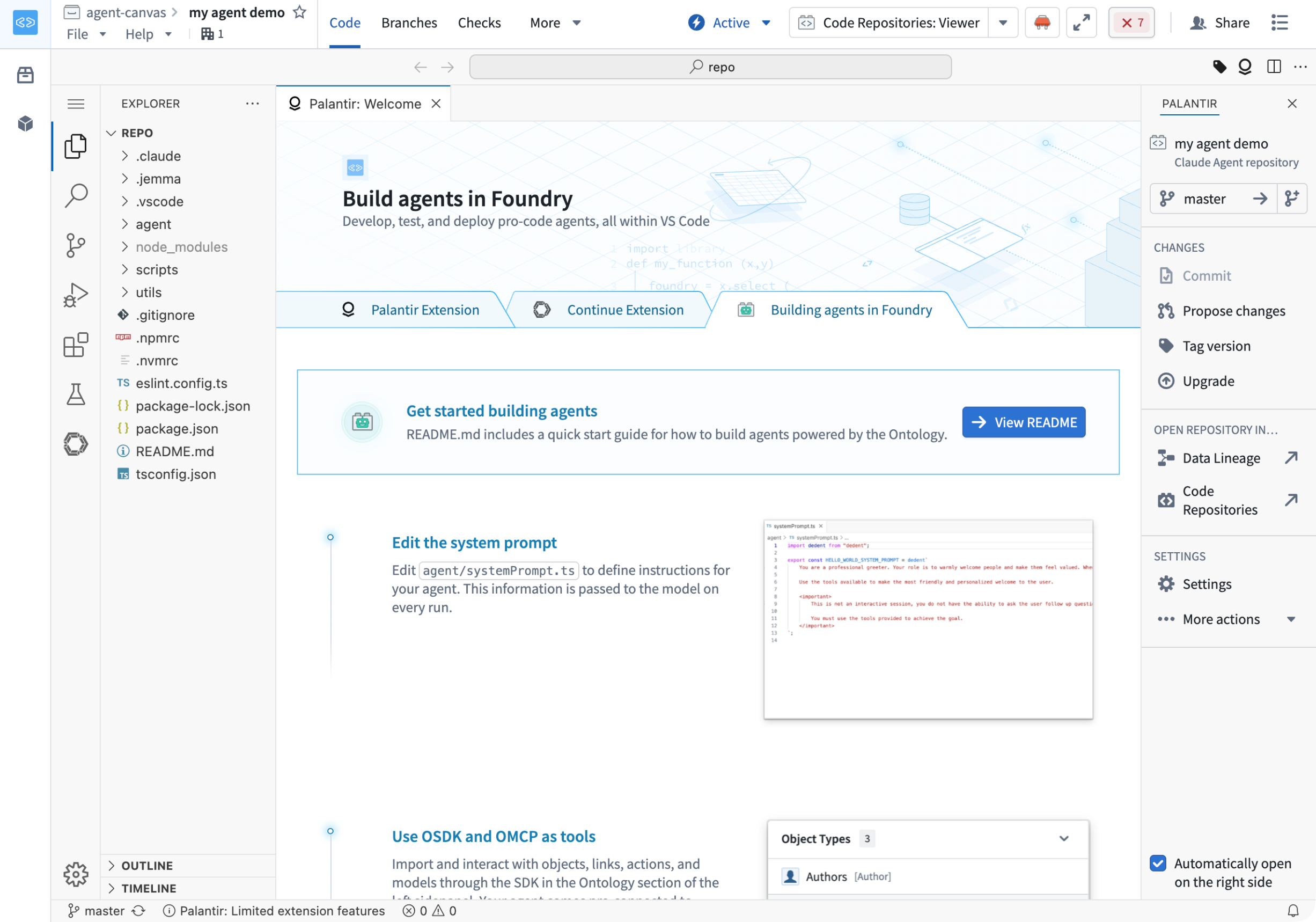Image resolution: width=1316 pixels, height=922 pixels.
Task: Open the Code Repositories: Viewer dropdown arrow
Action: click(1003, 23)
